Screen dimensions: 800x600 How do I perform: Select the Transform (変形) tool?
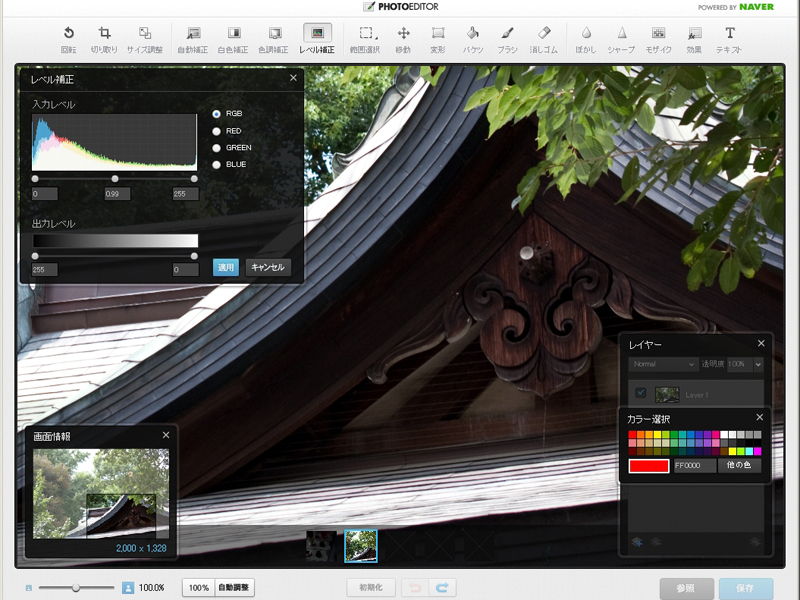[x=438, y=39]
